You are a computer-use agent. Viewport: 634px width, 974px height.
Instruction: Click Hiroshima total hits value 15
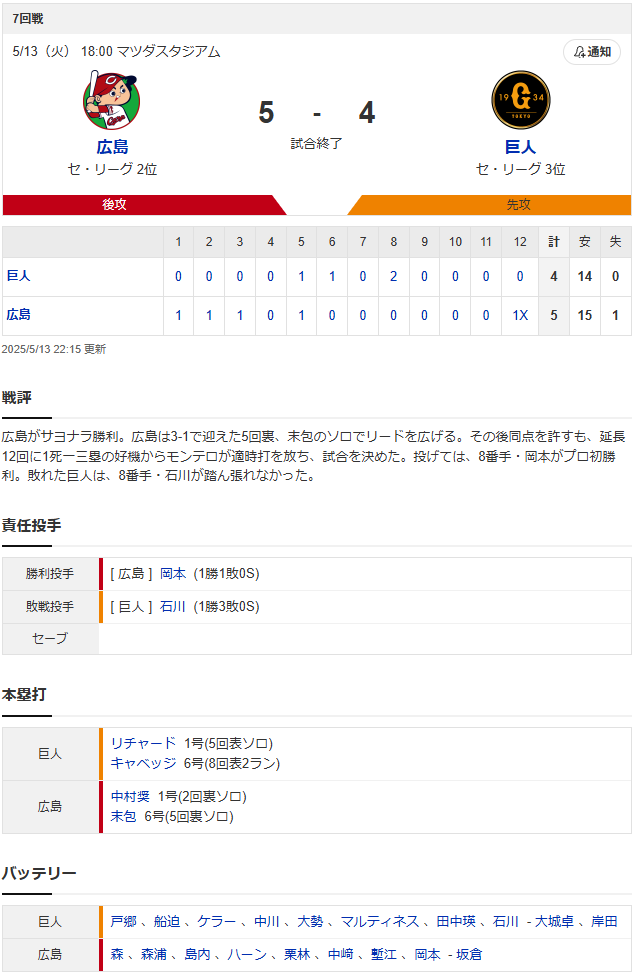(585, 316)
